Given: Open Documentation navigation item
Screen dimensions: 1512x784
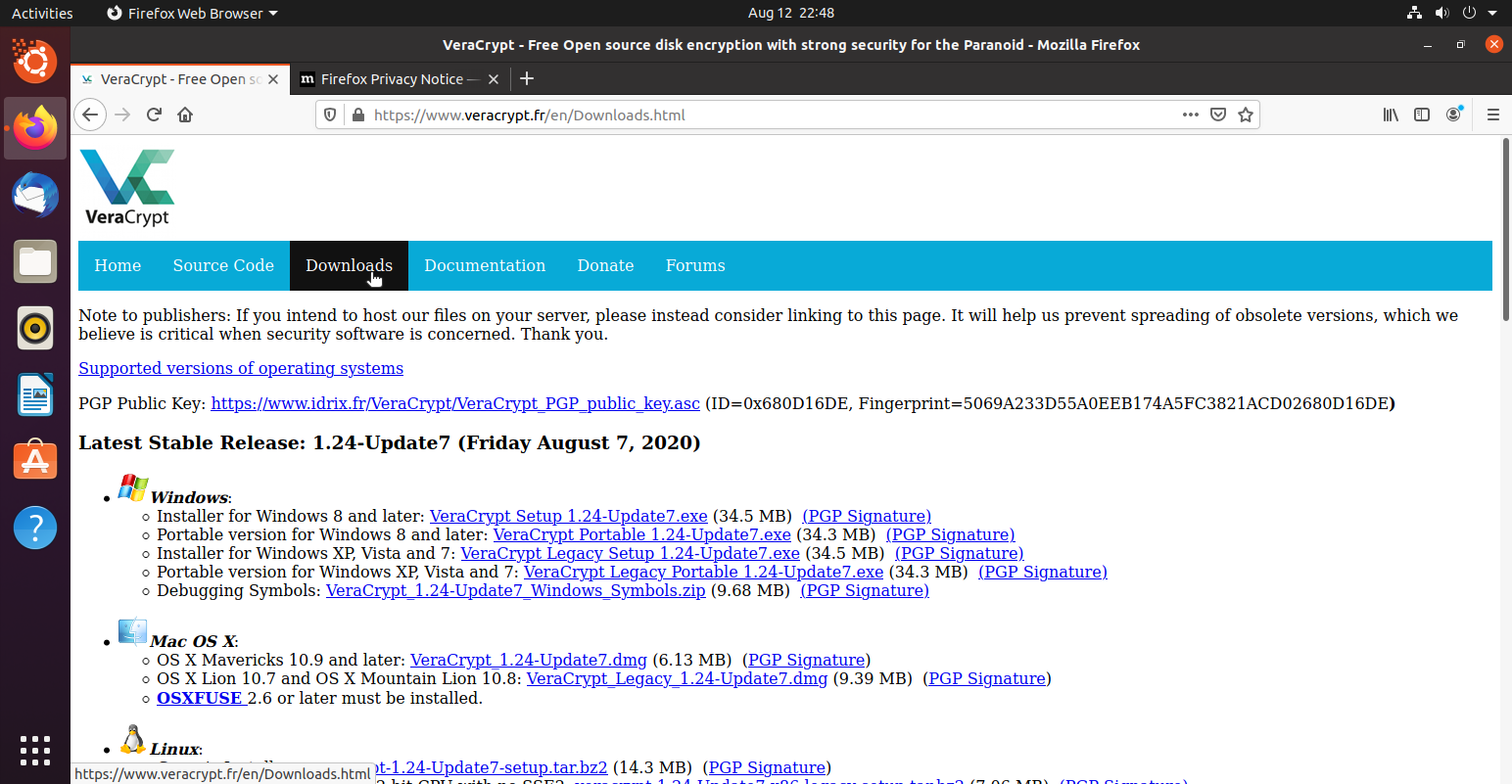Looking at the screenshot, I should tap(485, 265).
